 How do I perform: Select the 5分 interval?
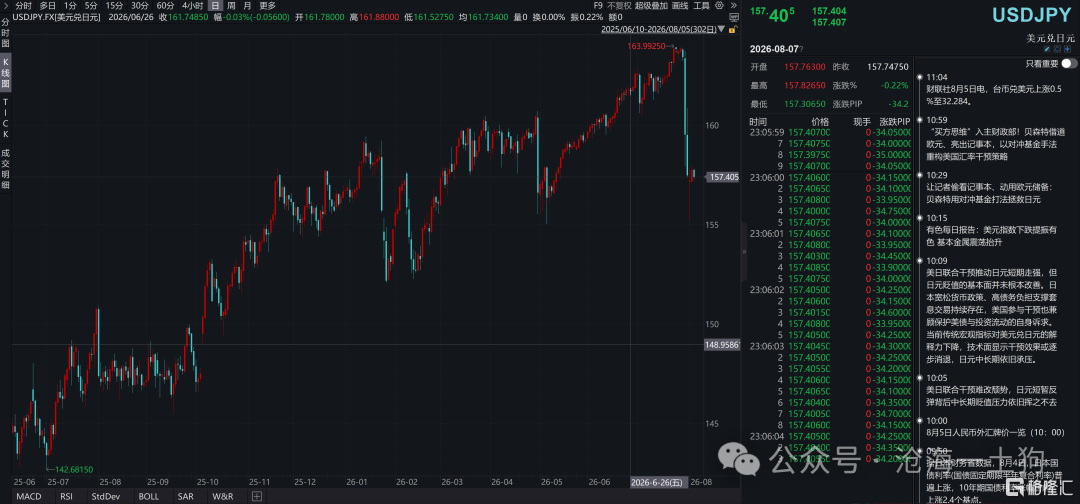91,6
